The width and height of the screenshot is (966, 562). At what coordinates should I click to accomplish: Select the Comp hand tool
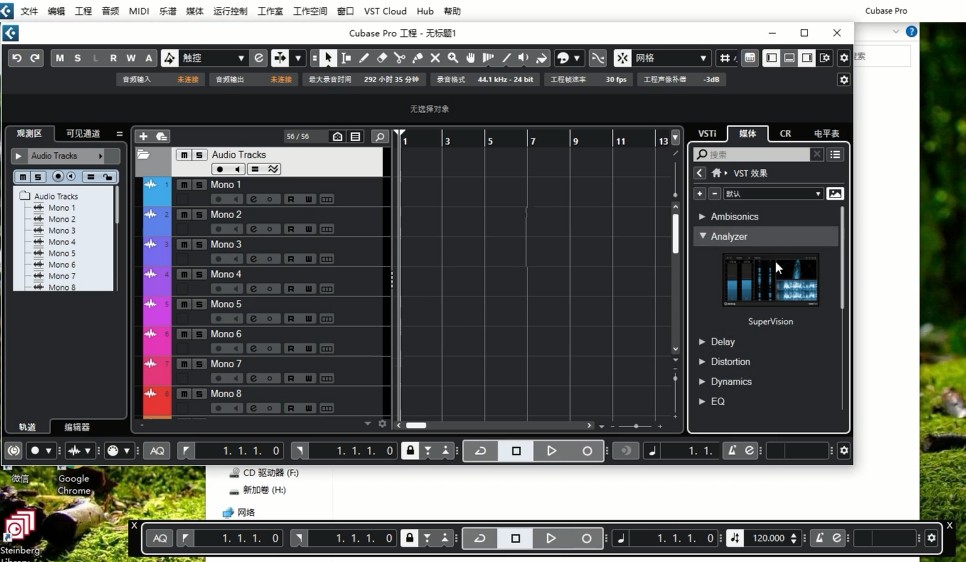(471, 58)
